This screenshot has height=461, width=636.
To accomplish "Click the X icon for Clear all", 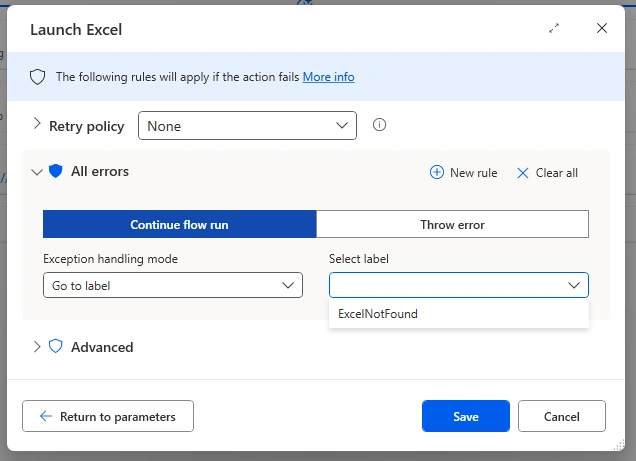I will coord(522,173).
